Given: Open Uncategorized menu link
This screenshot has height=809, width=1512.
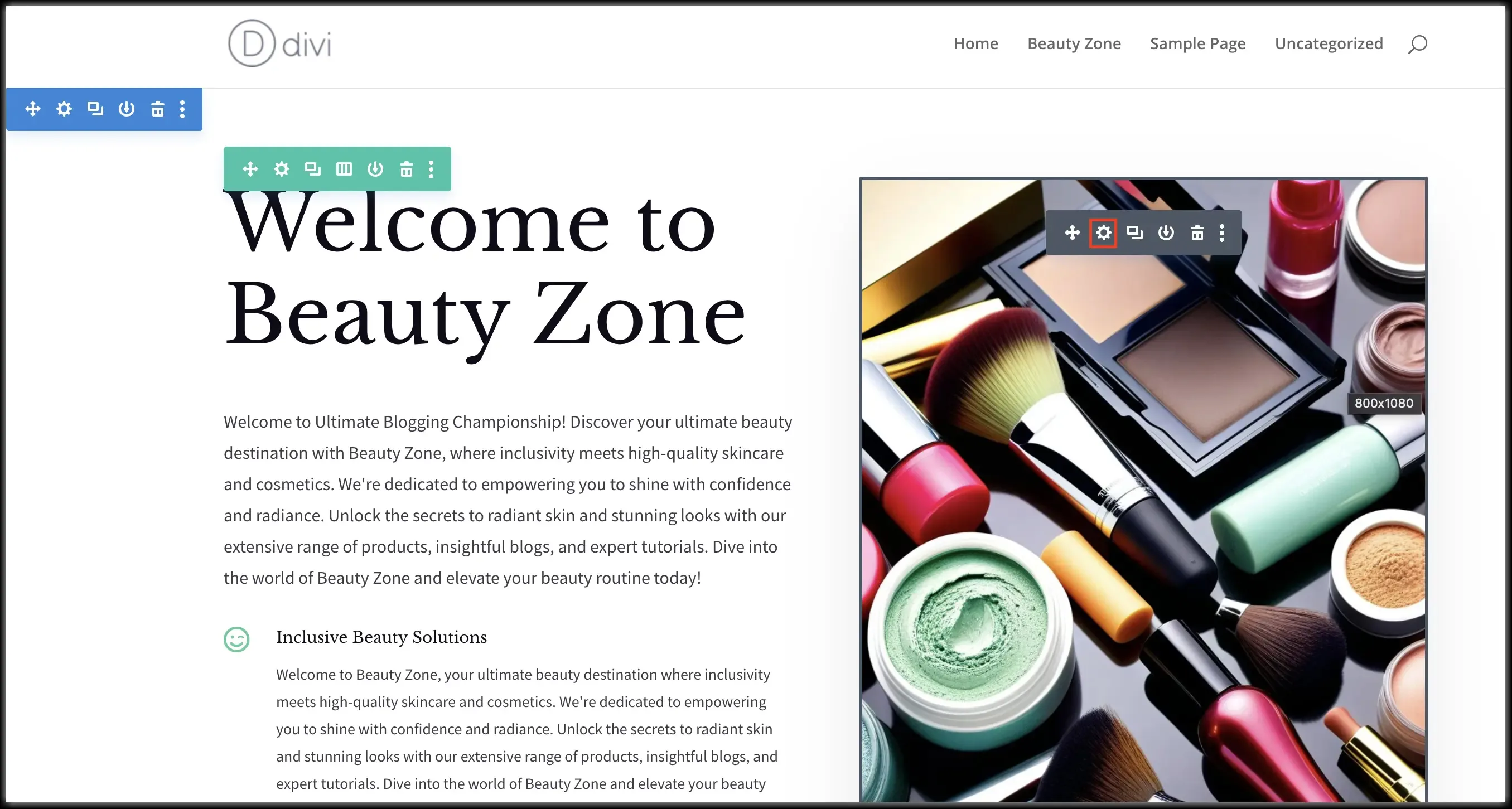Looking at the screenshot, I should tap(1329, 43).
